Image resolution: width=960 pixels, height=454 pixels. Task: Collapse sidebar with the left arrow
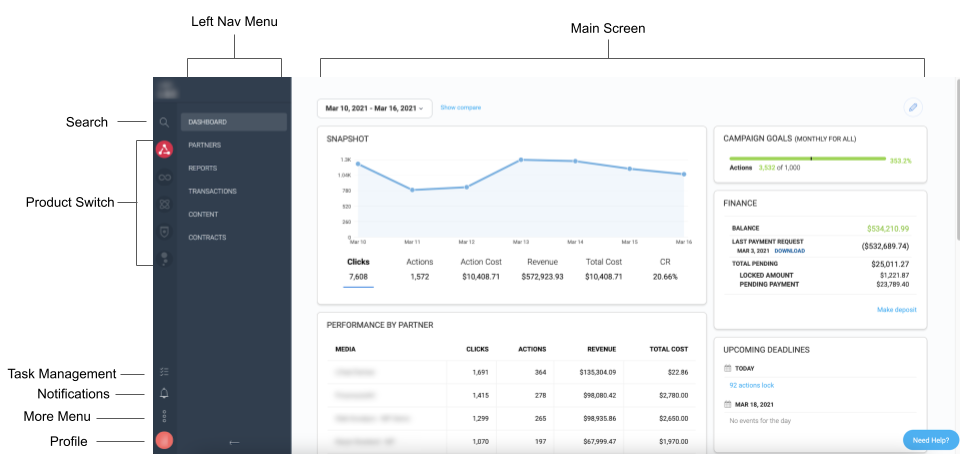[234, 441]
